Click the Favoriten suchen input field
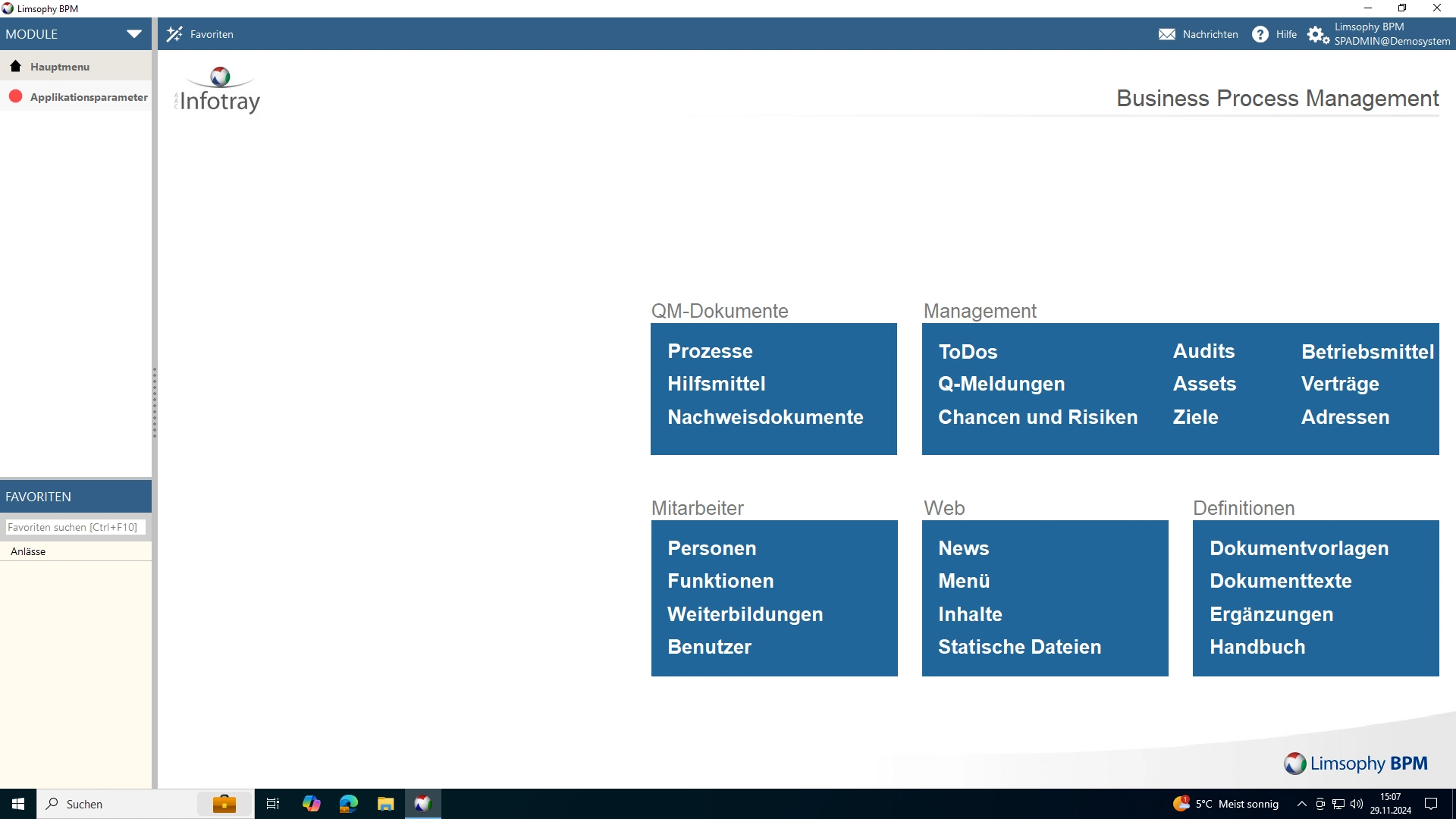This screenshot has width=1456, height=819. (75, 527)
